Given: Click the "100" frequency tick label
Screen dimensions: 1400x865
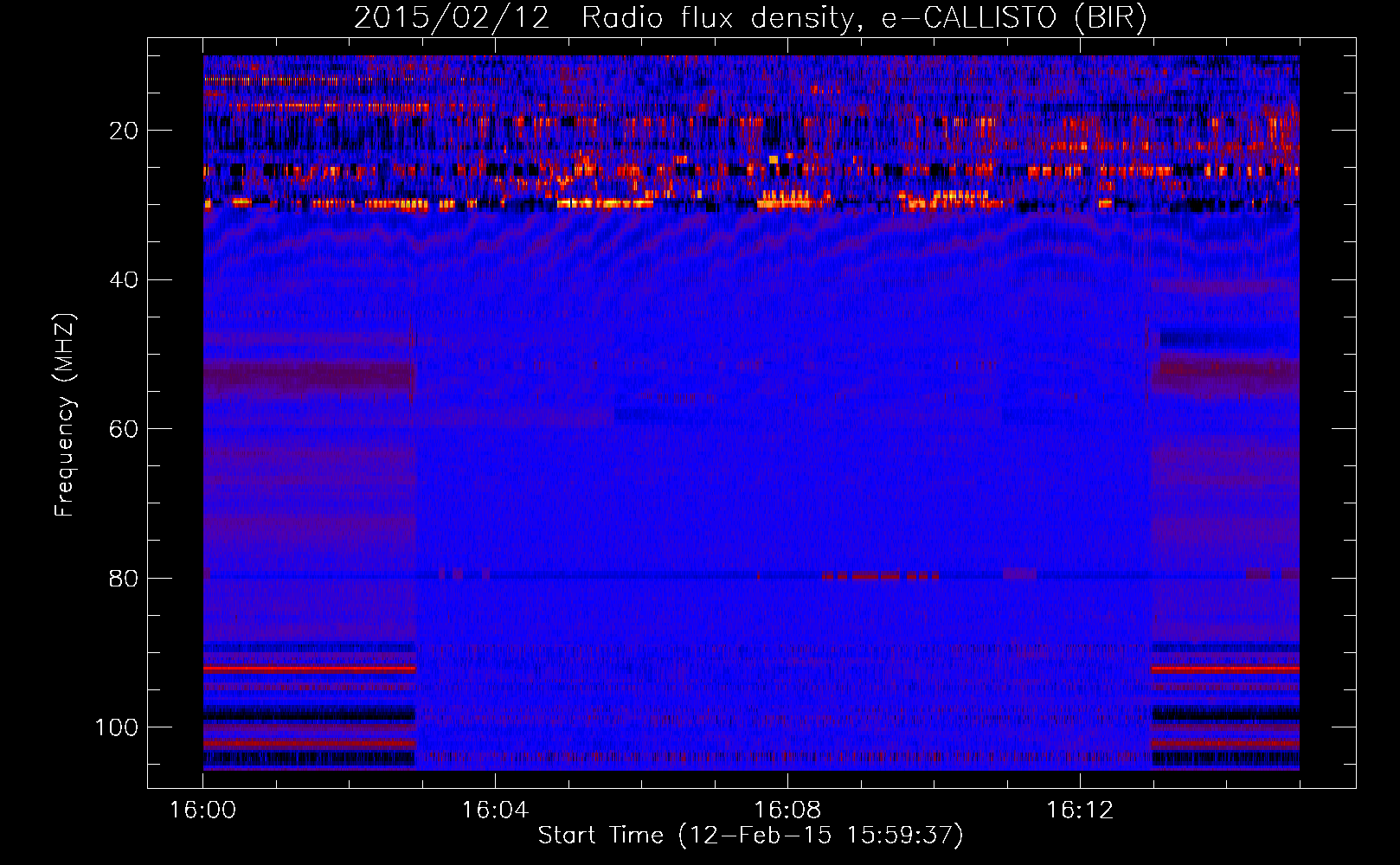Looking at the screenshot, I should coord(117,727).
